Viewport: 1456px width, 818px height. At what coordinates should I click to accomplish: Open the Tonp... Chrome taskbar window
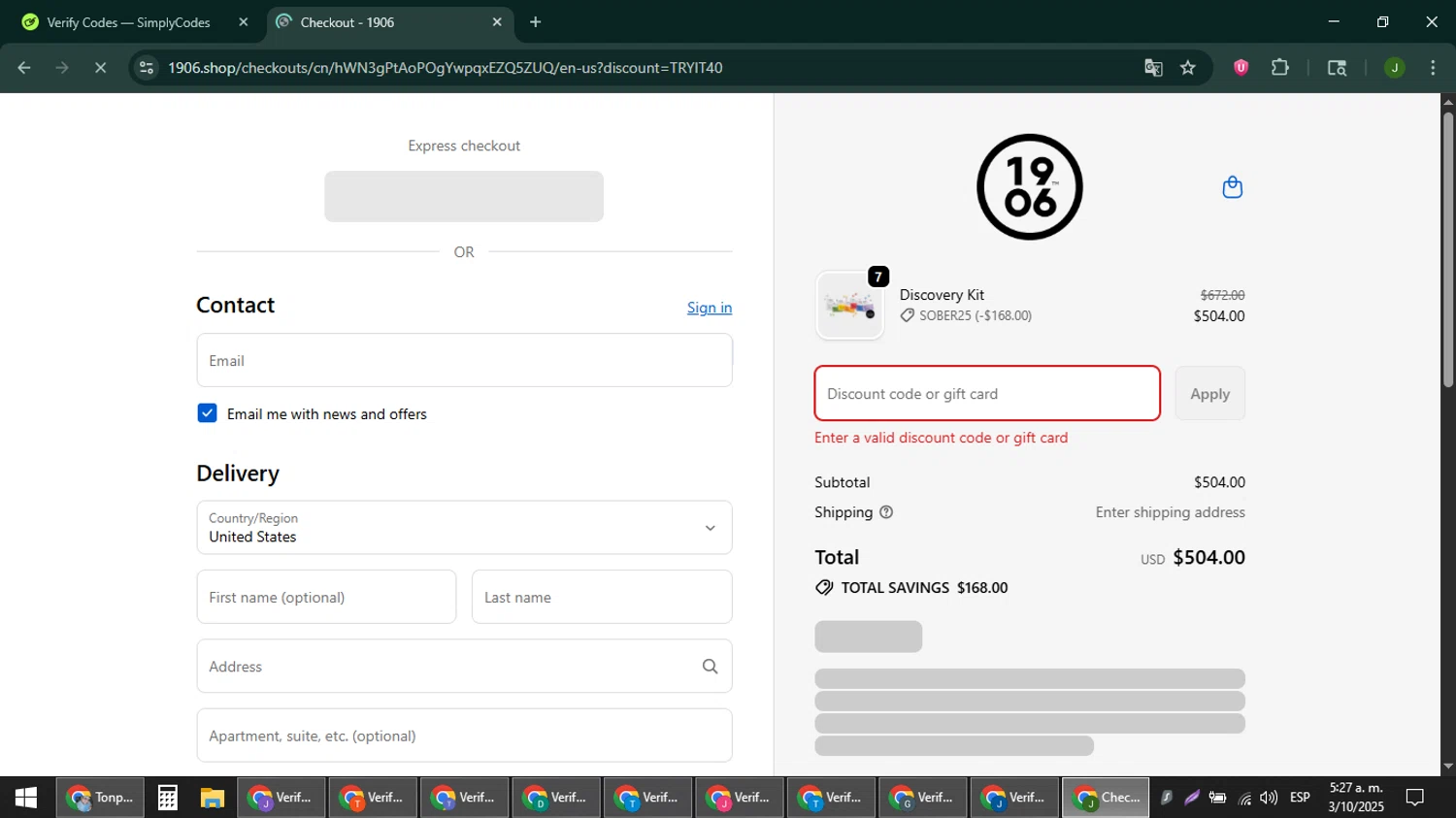click(100, 798)
